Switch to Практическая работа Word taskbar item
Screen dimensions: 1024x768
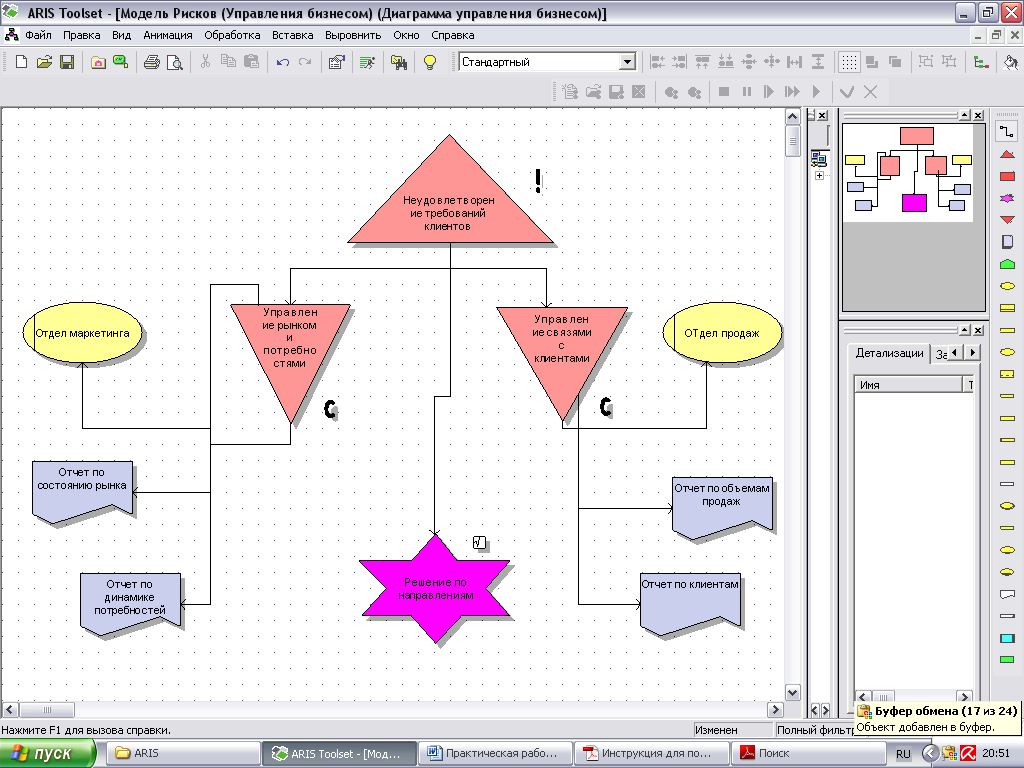coord(494,754)
